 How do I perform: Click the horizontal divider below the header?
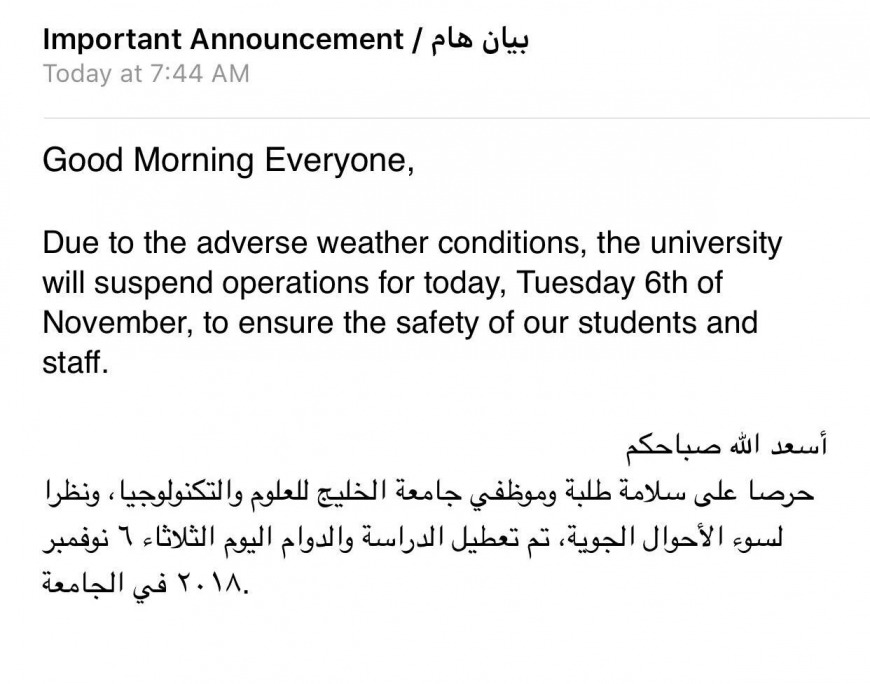(x=456, y=119)
